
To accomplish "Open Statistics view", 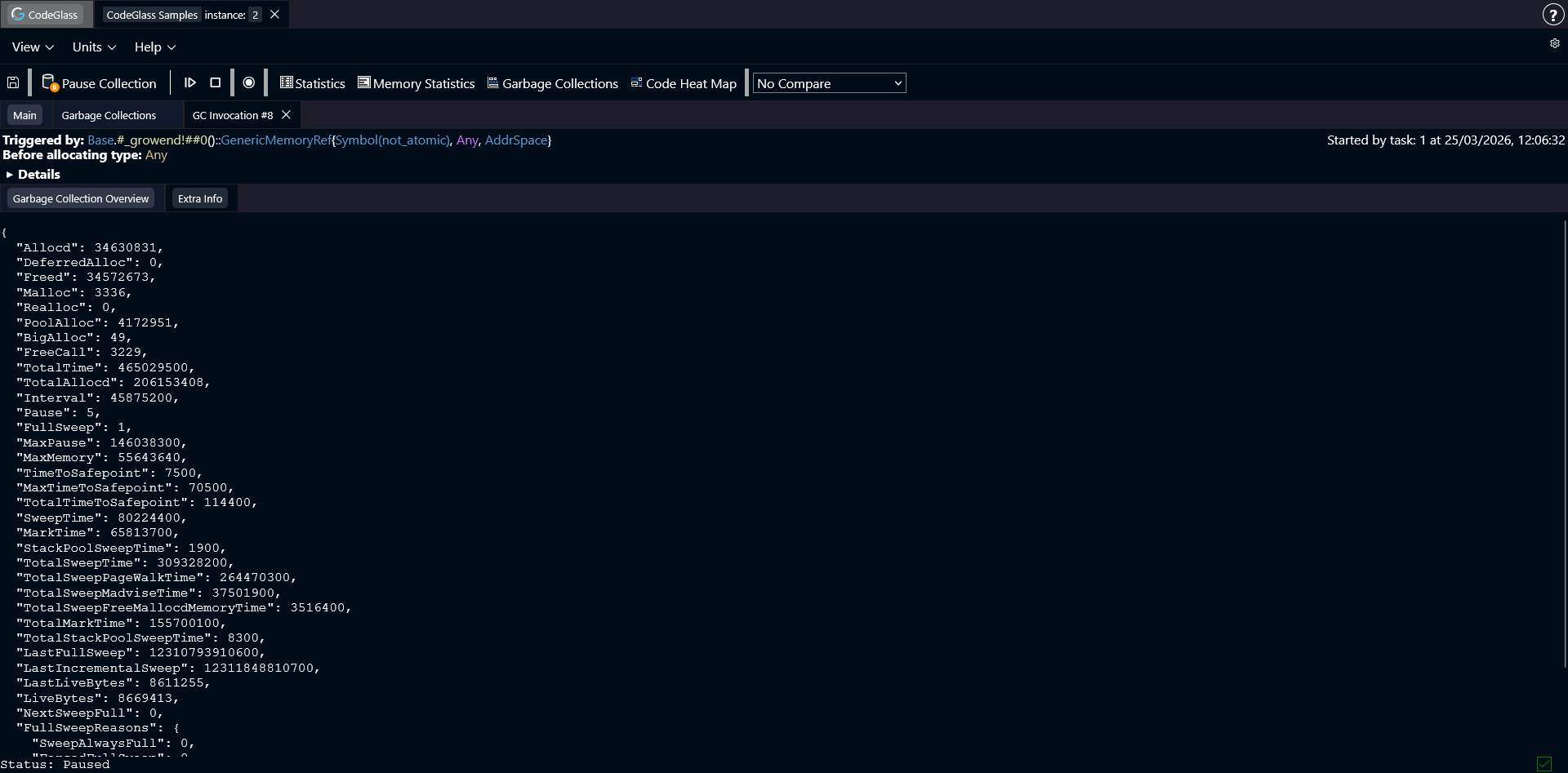I will (x=312, y=83).
